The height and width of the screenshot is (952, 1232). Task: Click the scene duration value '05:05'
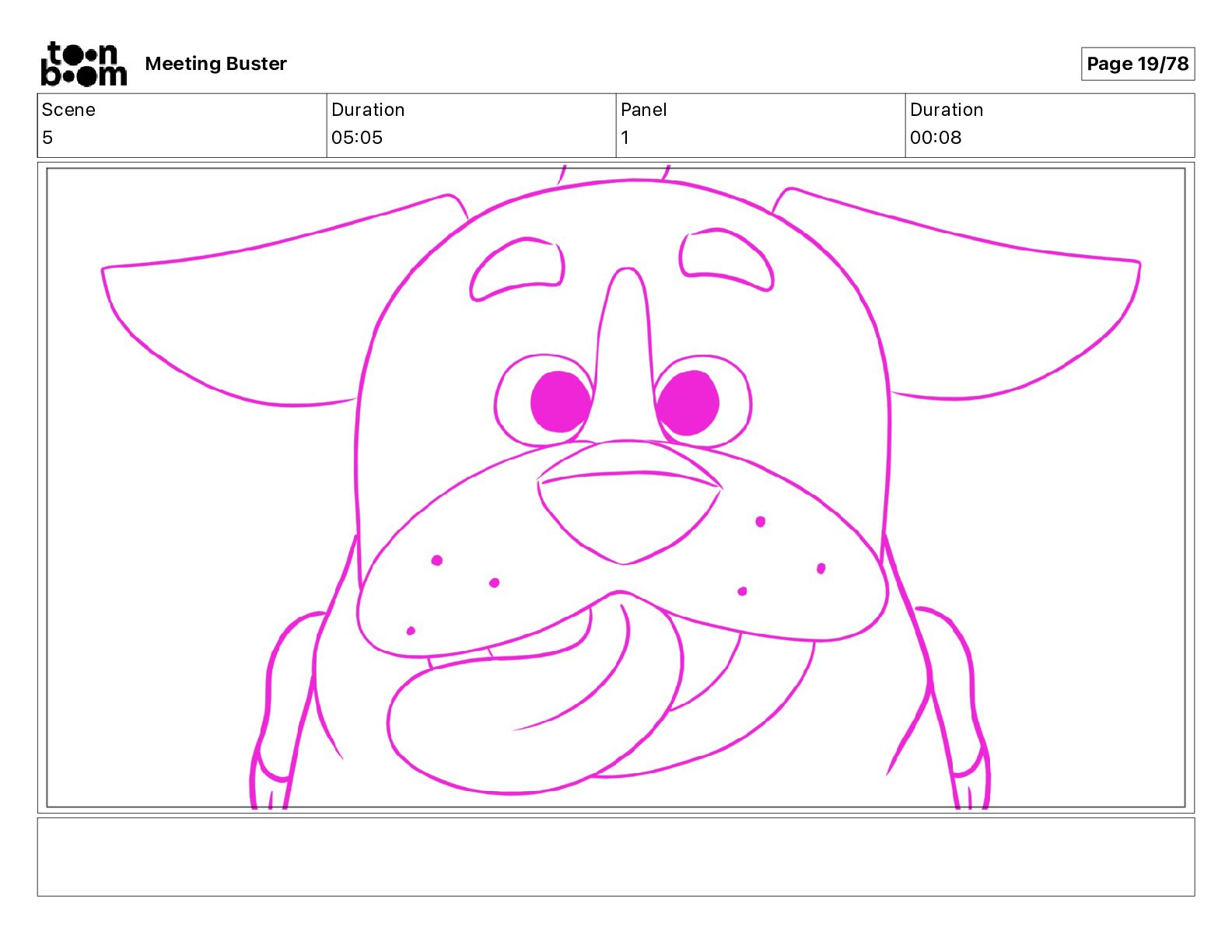(357, 138)
